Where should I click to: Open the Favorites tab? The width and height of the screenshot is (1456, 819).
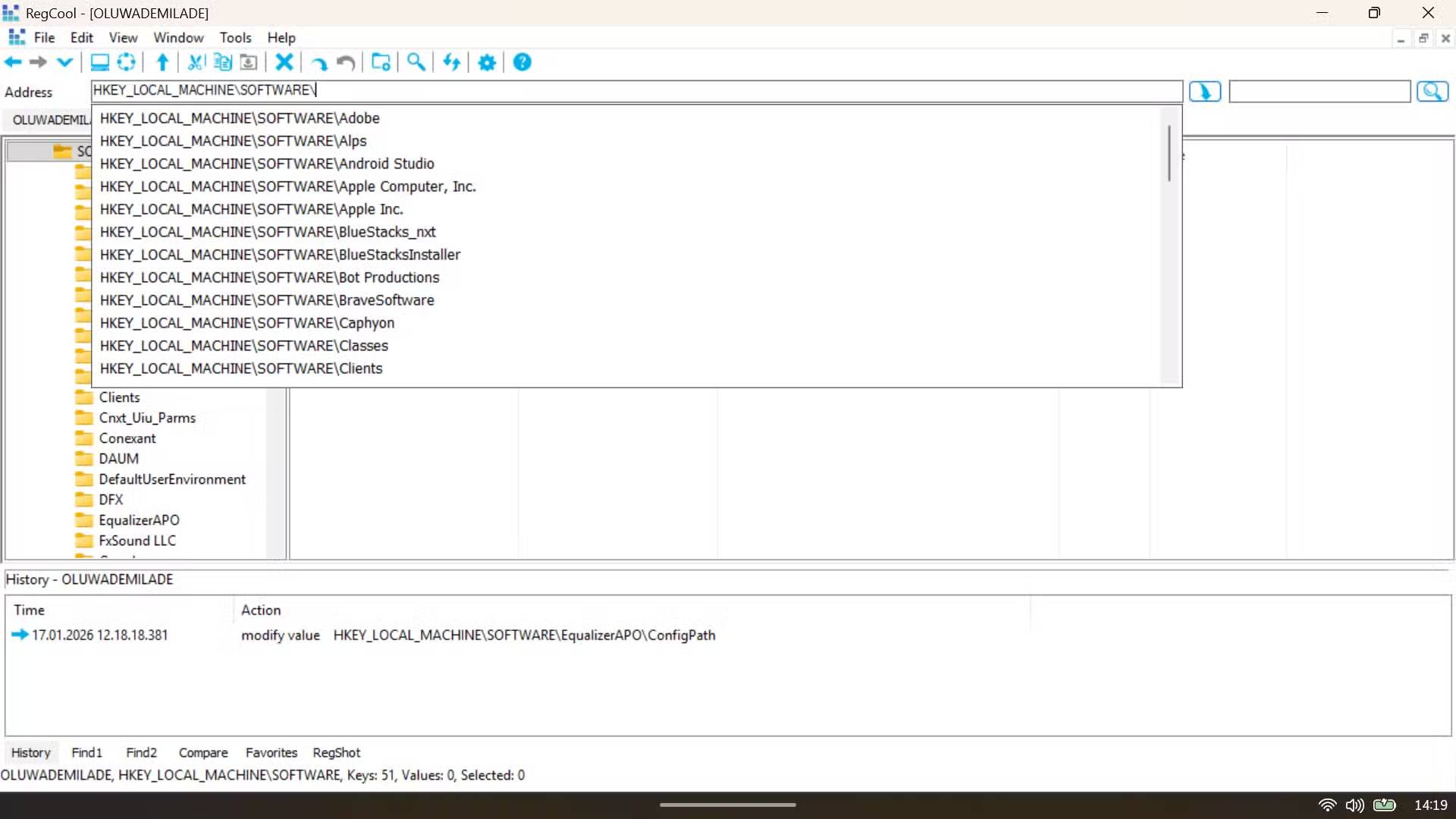271,752
